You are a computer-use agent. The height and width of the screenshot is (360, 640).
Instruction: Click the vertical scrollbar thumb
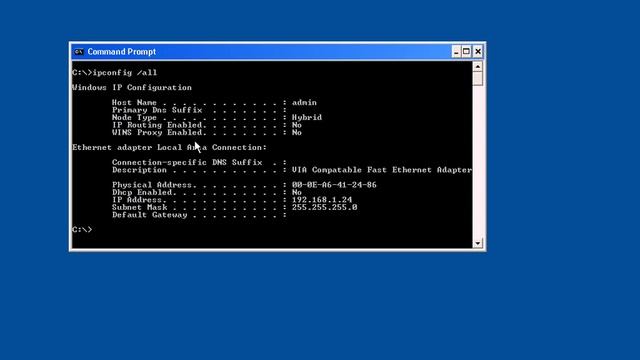[478, 78]
